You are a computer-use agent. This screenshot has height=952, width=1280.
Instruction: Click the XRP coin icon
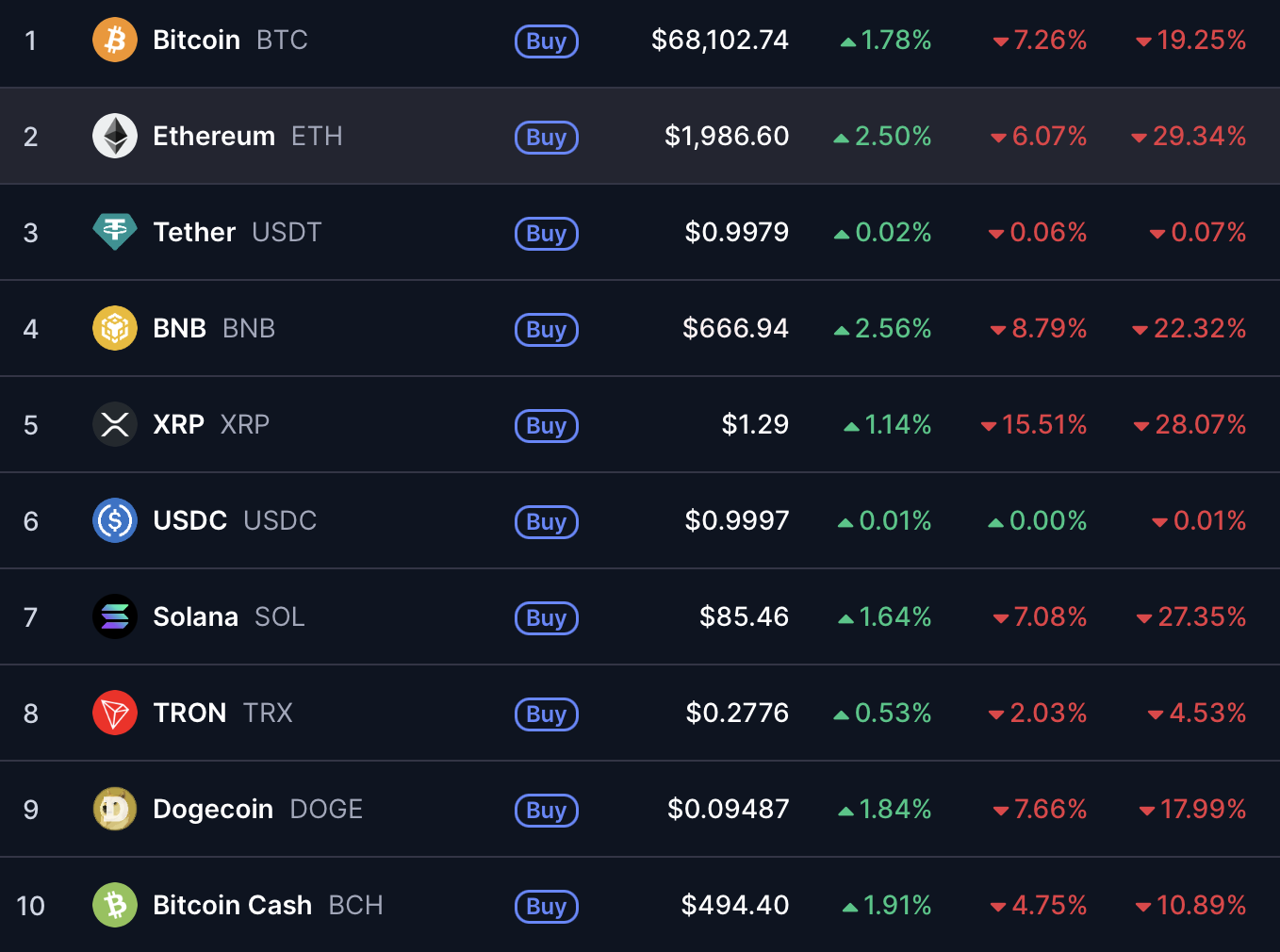115,425
